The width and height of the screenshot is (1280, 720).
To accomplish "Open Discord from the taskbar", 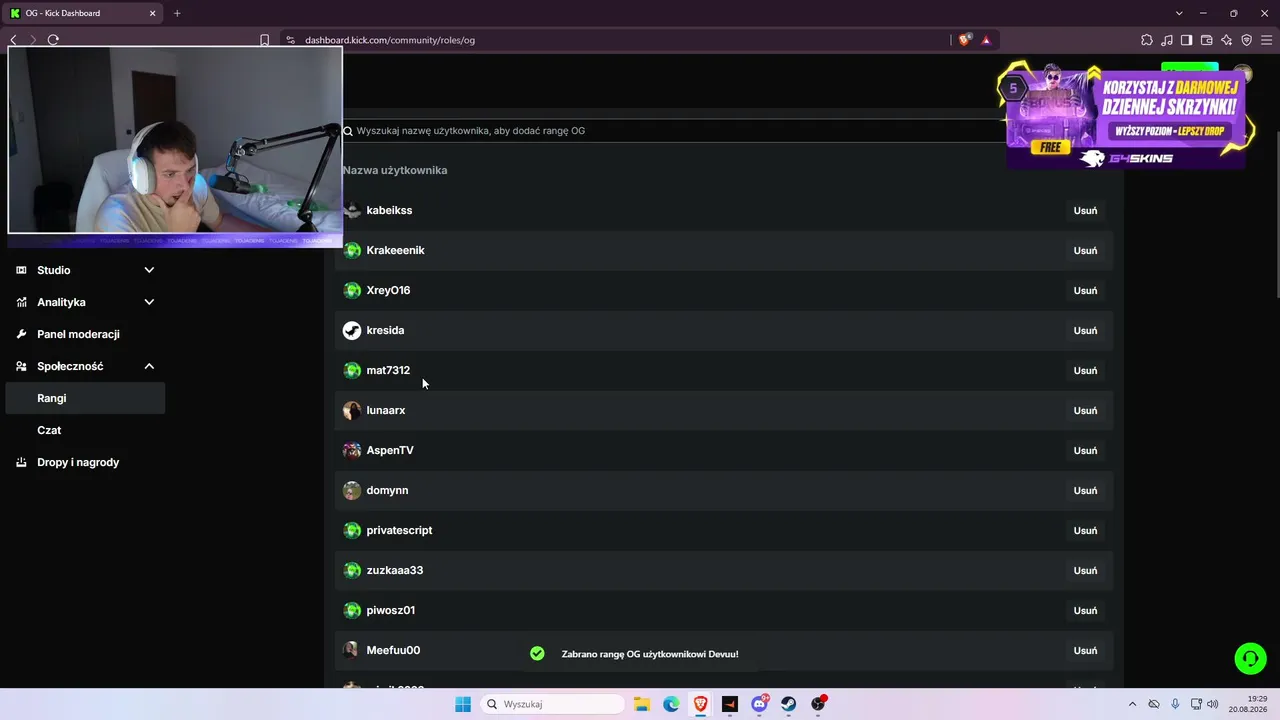I will click(760, 704).
